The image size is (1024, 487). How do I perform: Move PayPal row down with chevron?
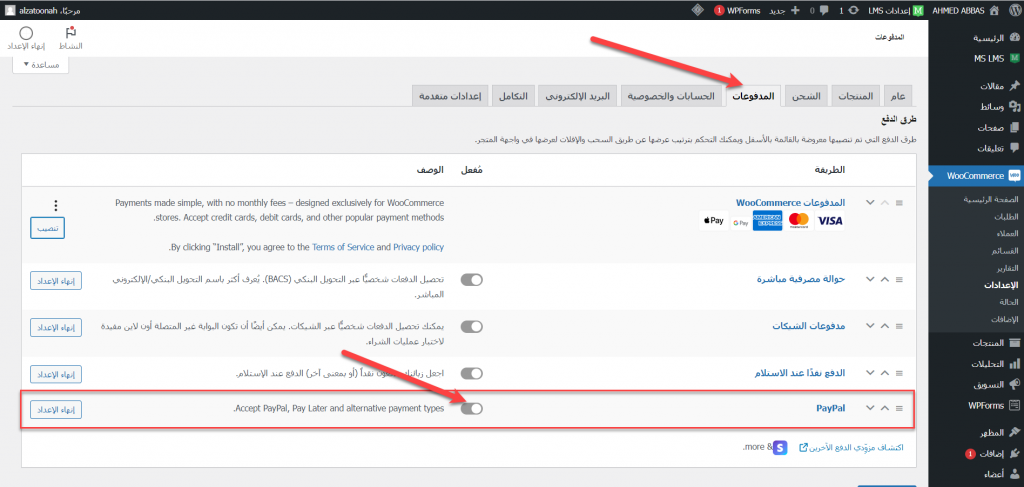(x=870, y=408)
